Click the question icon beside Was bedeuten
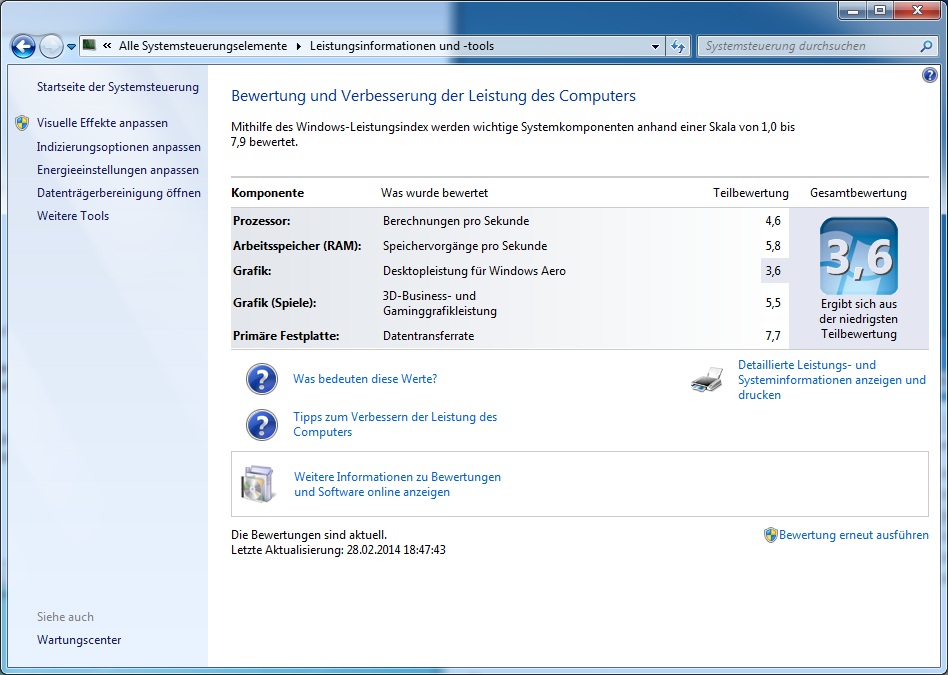Image resolution: width=948 pixels, height=675 pixels. pos(262,379)
